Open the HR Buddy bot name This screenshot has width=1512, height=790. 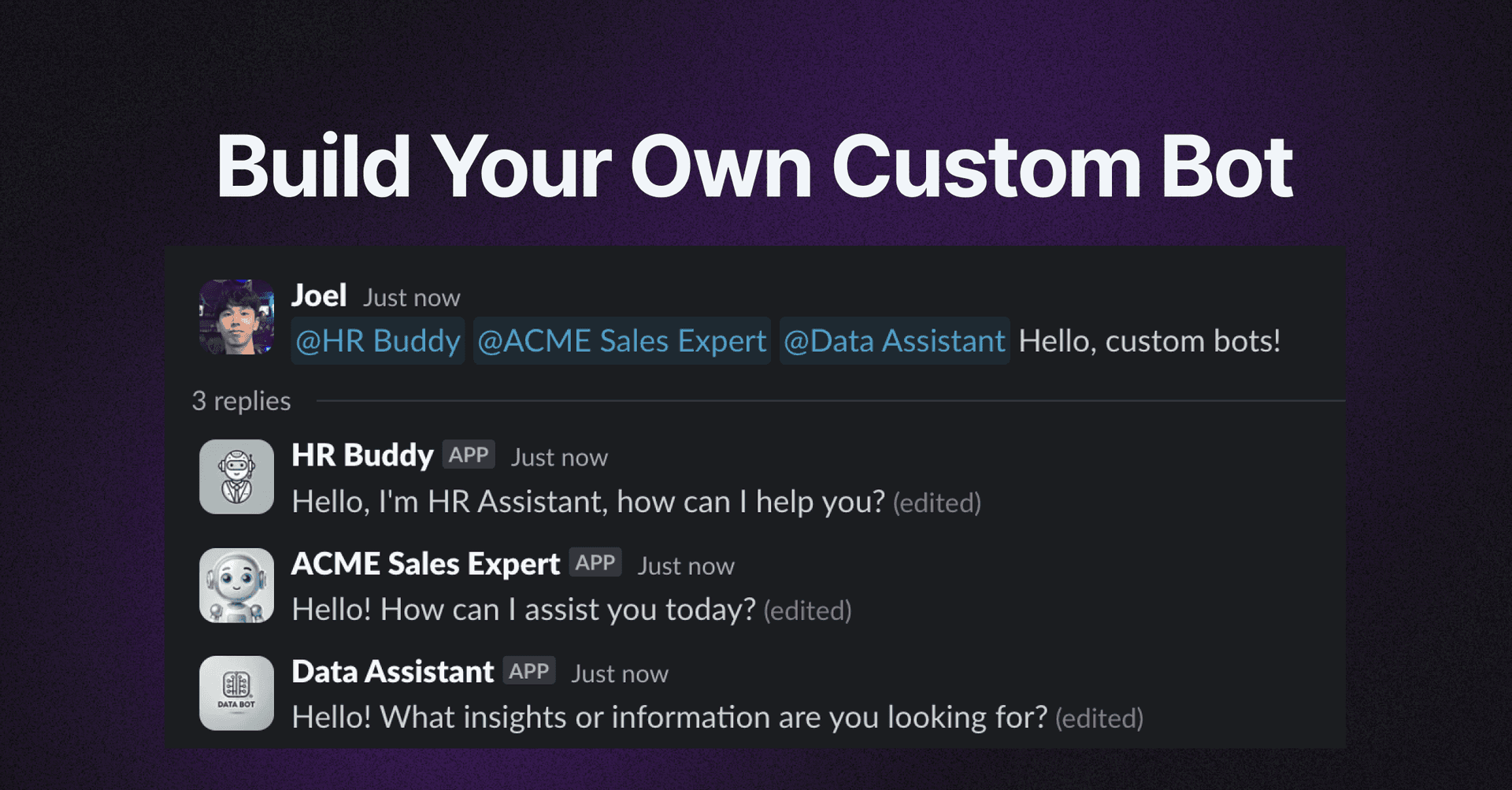coord(362,454)
